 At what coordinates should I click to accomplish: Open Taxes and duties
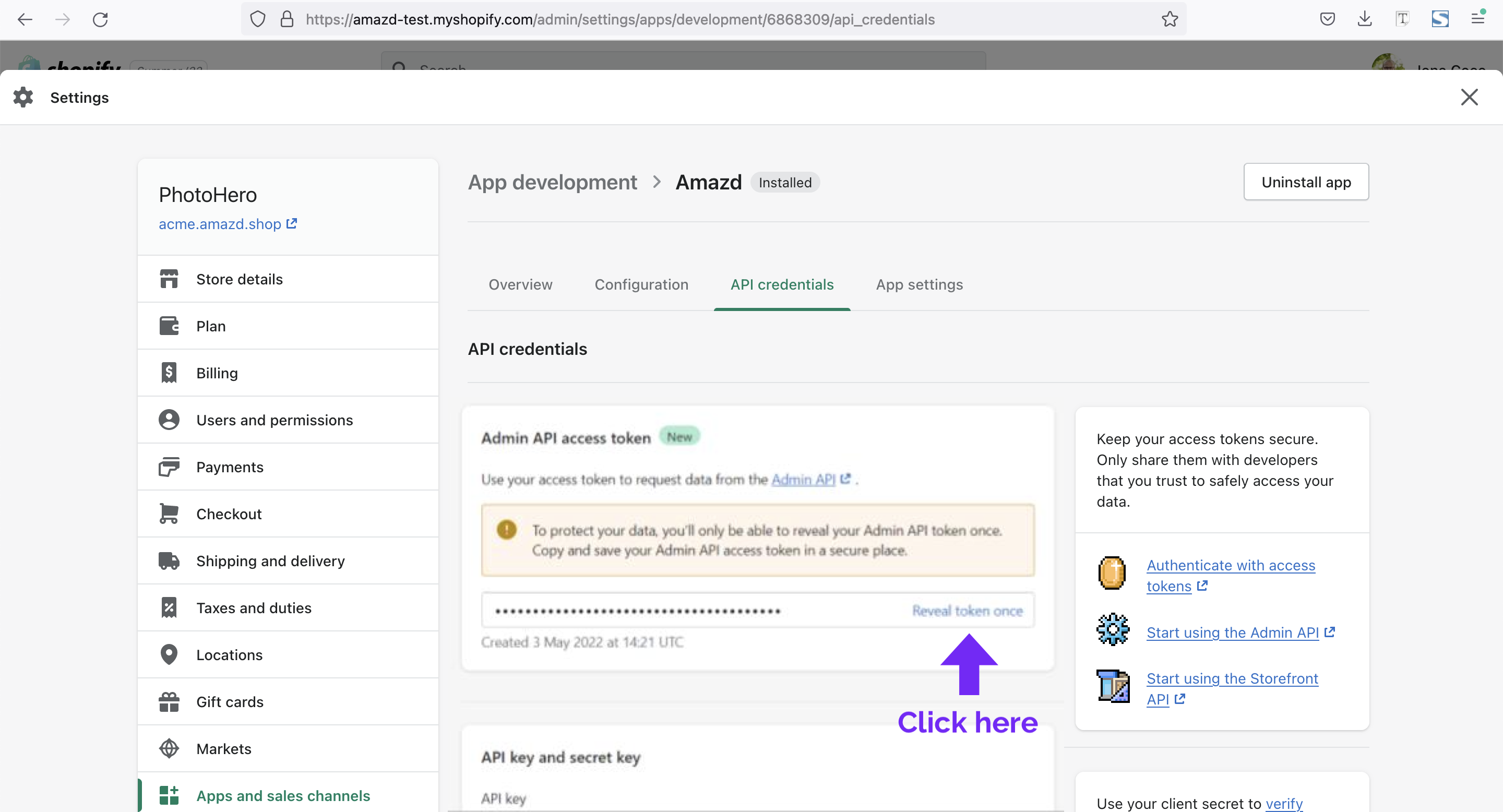point(288,607)
